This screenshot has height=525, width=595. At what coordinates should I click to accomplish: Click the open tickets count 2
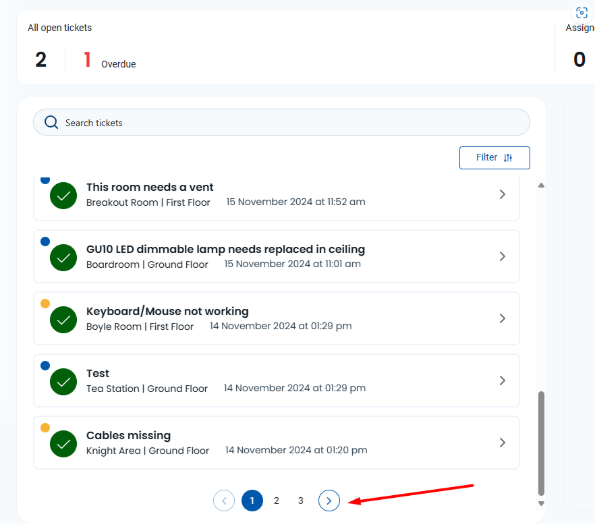click(x=41, y=60)
